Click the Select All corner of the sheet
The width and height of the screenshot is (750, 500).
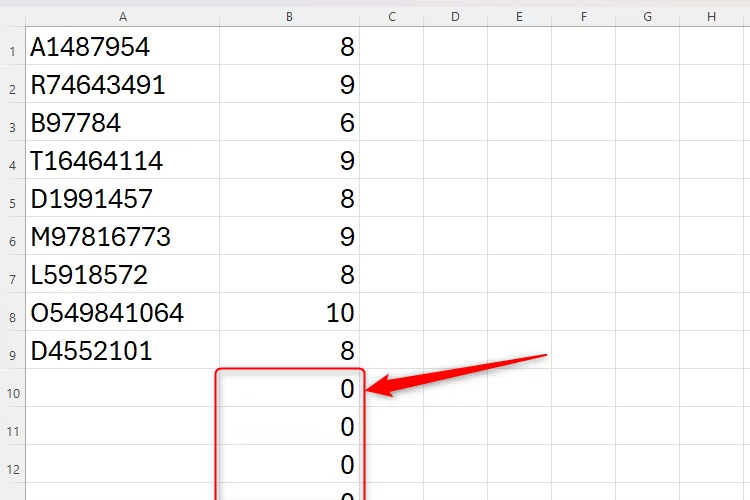[x=13, y=17]
